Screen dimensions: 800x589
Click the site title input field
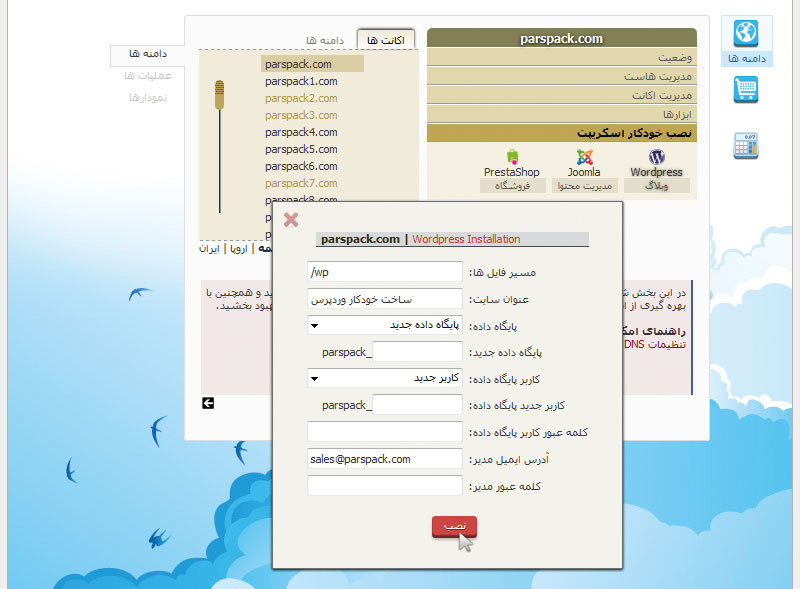(x=385, y=299)
